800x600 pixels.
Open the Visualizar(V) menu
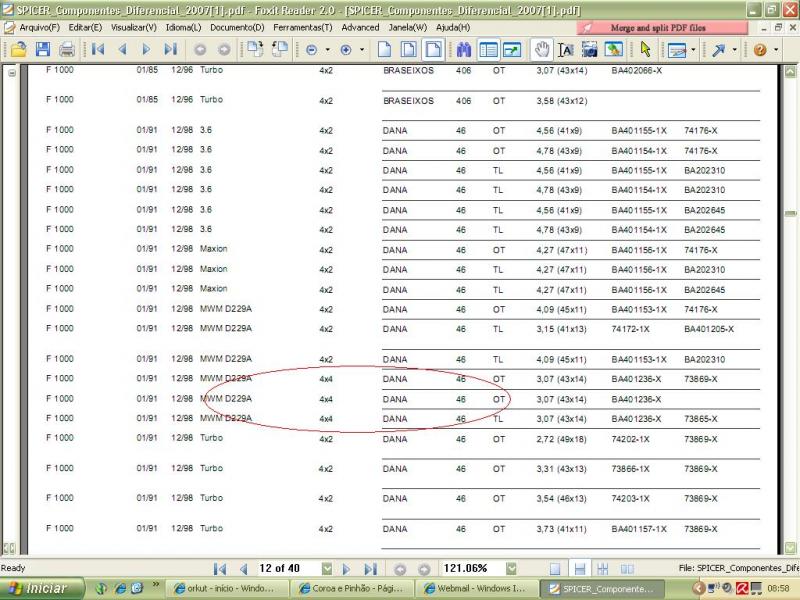[134, 28]
